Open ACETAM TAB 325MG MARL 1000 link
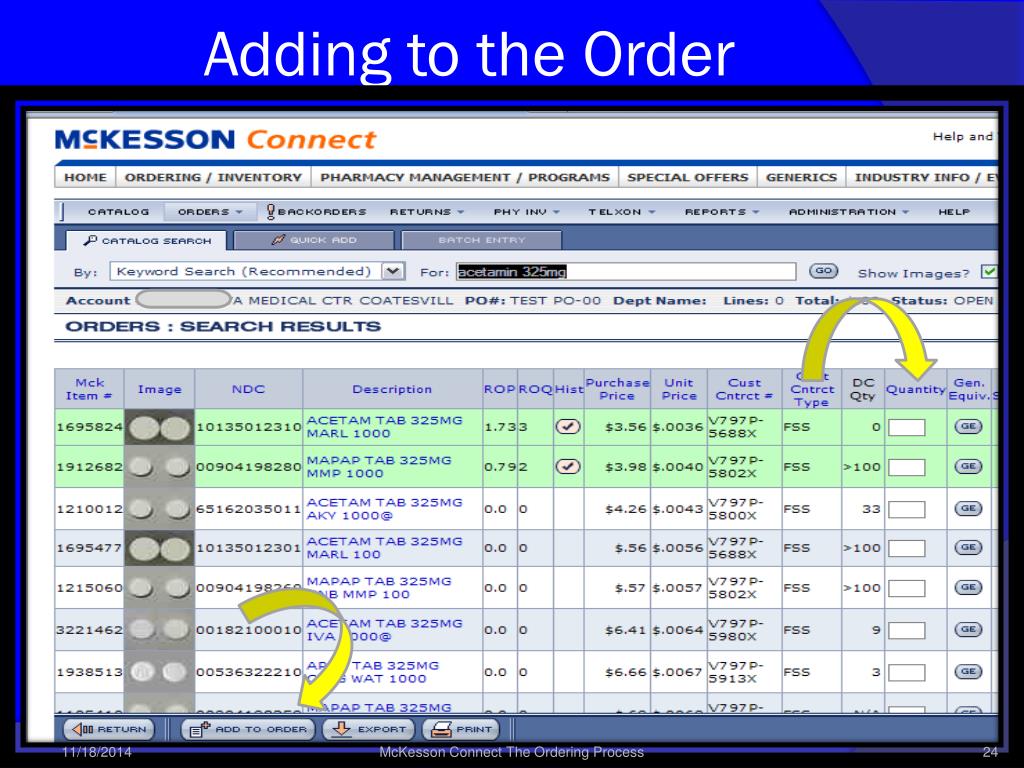 point(384,427)
